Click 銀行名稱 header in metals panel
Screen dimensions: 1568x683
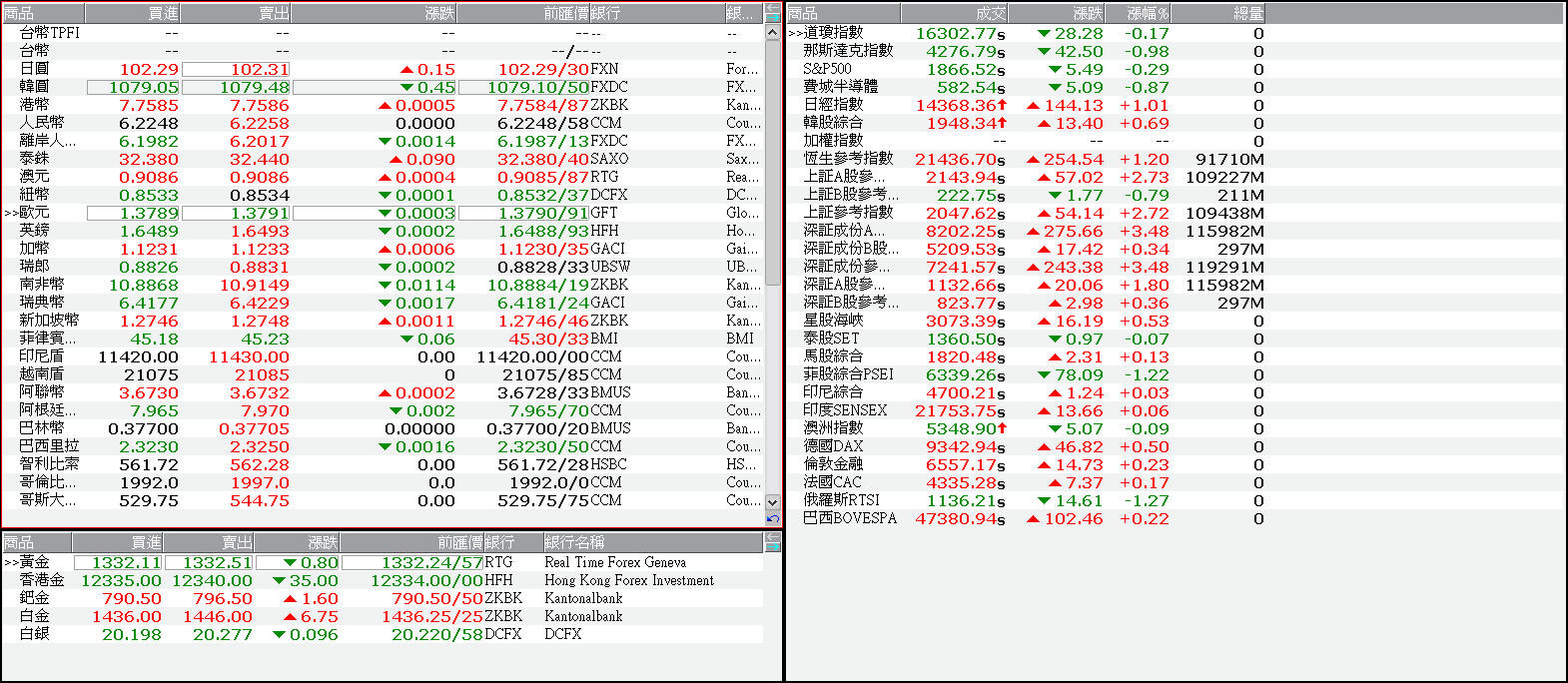pyautogui.click(x=653, y=542)
